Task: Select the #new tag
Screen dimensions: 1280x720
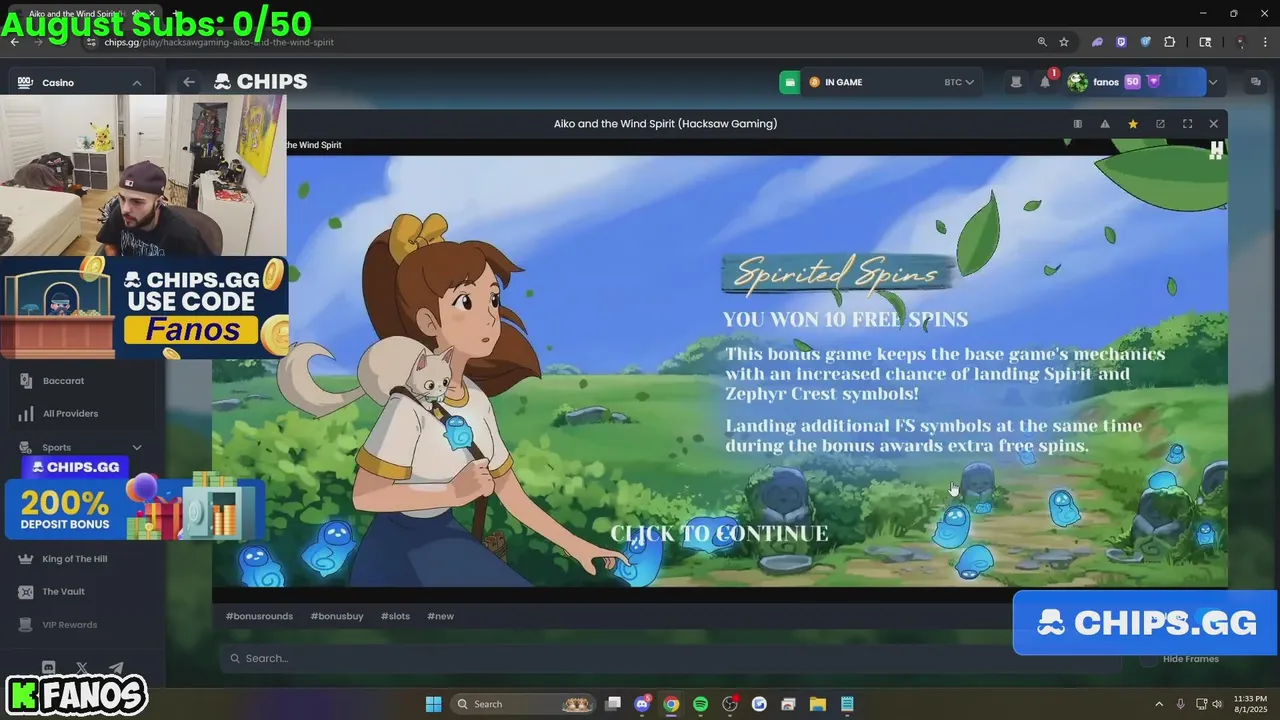Action: 440,616
